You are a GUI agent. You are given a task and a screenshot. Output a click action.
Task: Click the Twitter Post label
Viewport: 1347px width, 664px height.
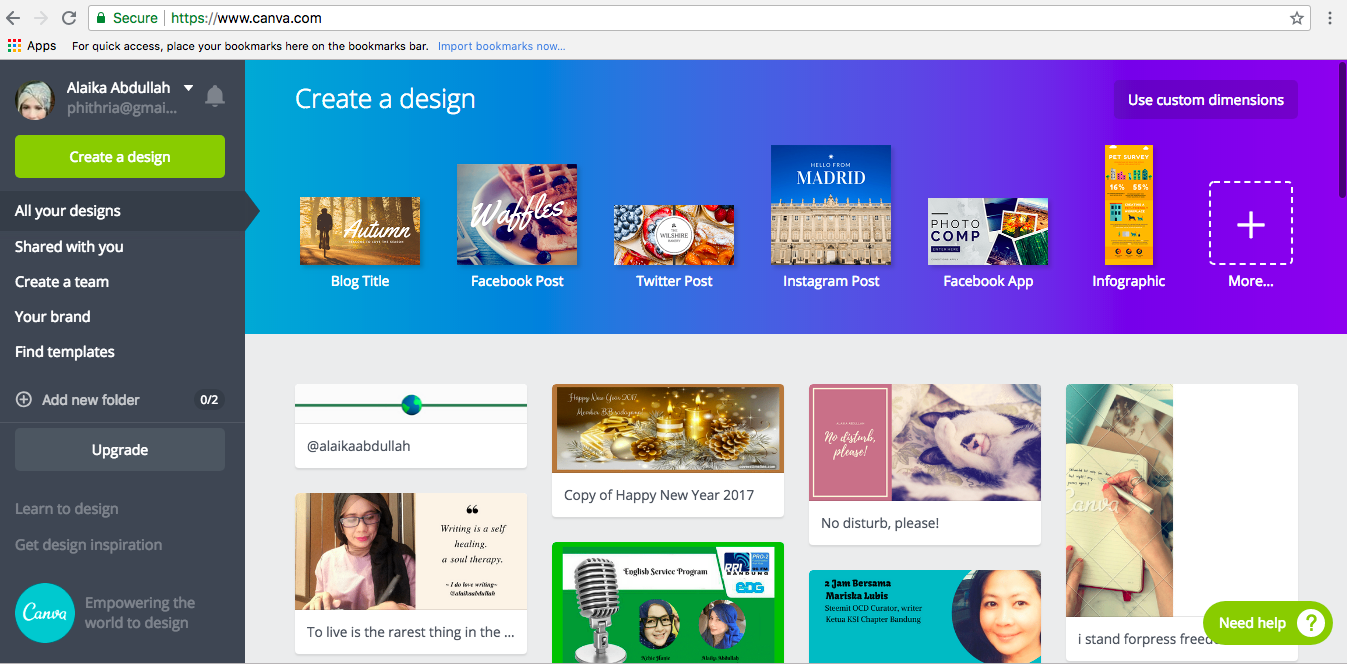674,281
